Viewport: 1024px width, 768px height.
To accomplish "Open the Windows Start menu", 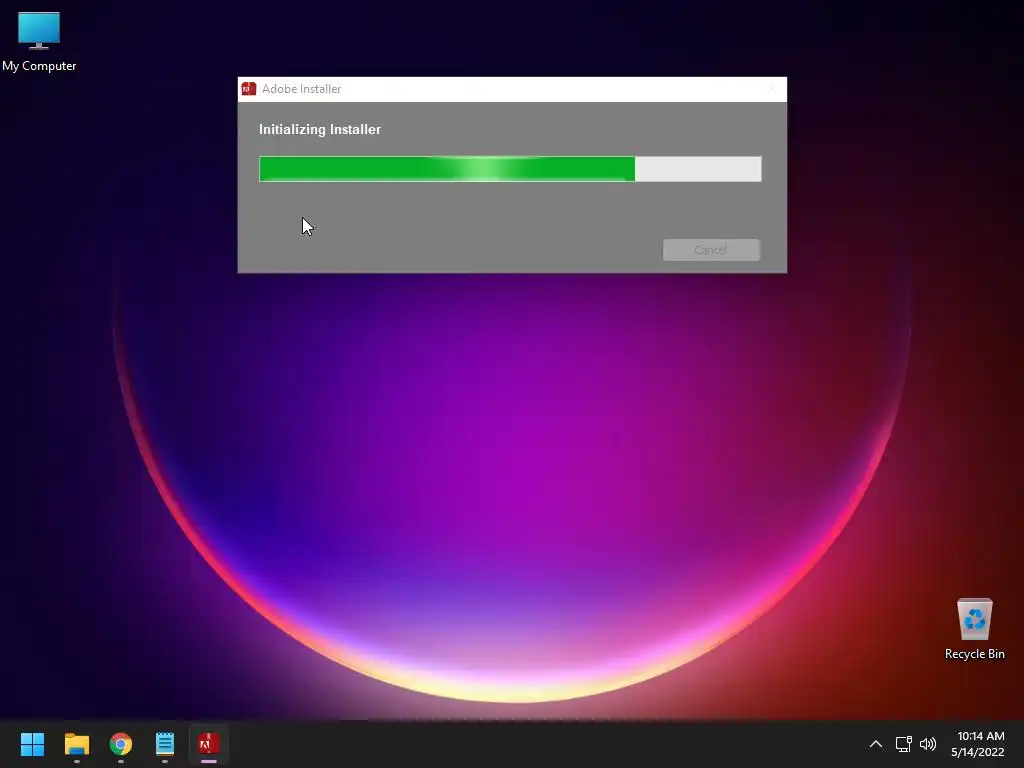I will 32,744.
